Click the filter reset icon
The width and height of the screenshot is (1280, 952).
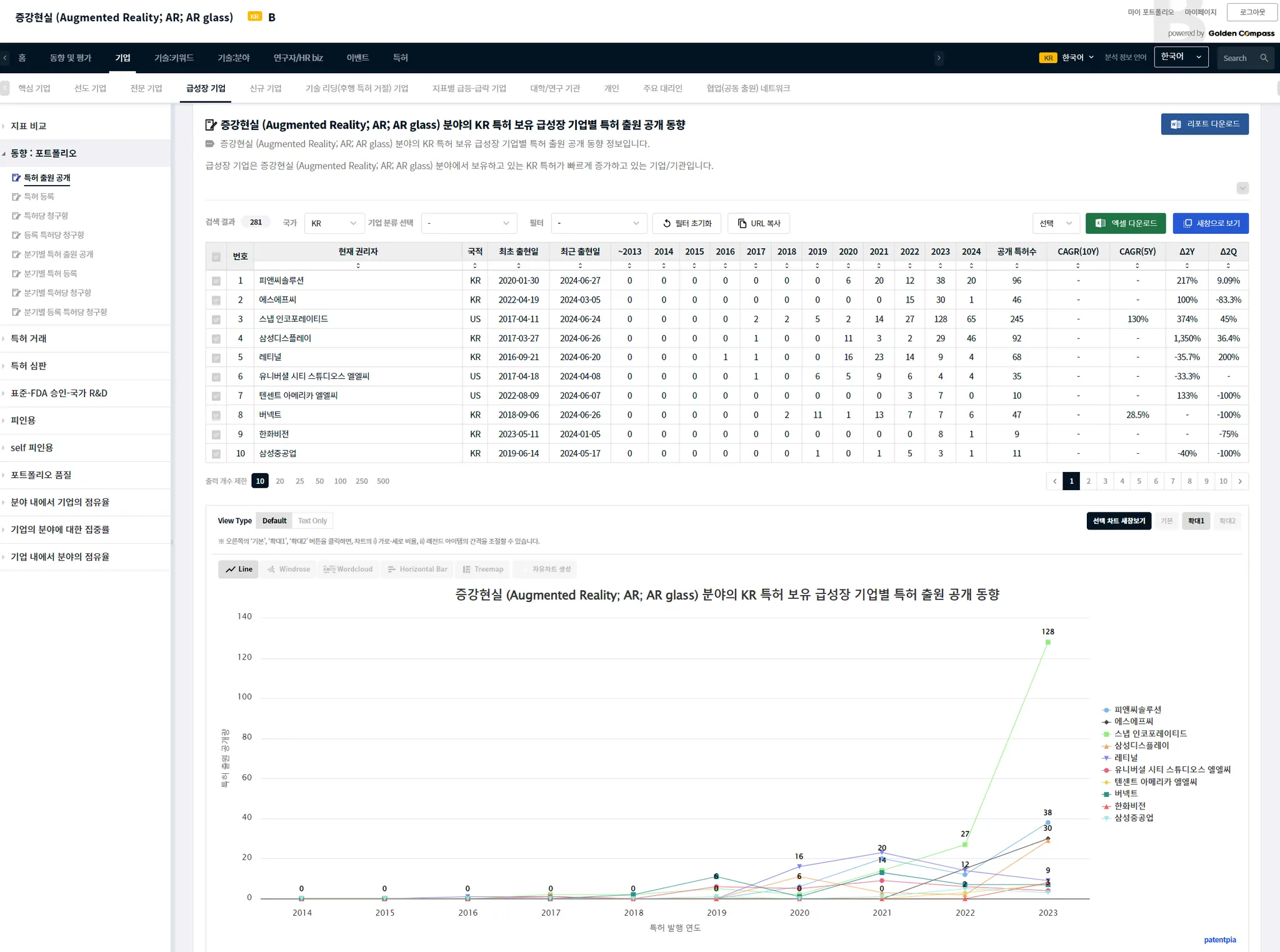tap(667, 224)
